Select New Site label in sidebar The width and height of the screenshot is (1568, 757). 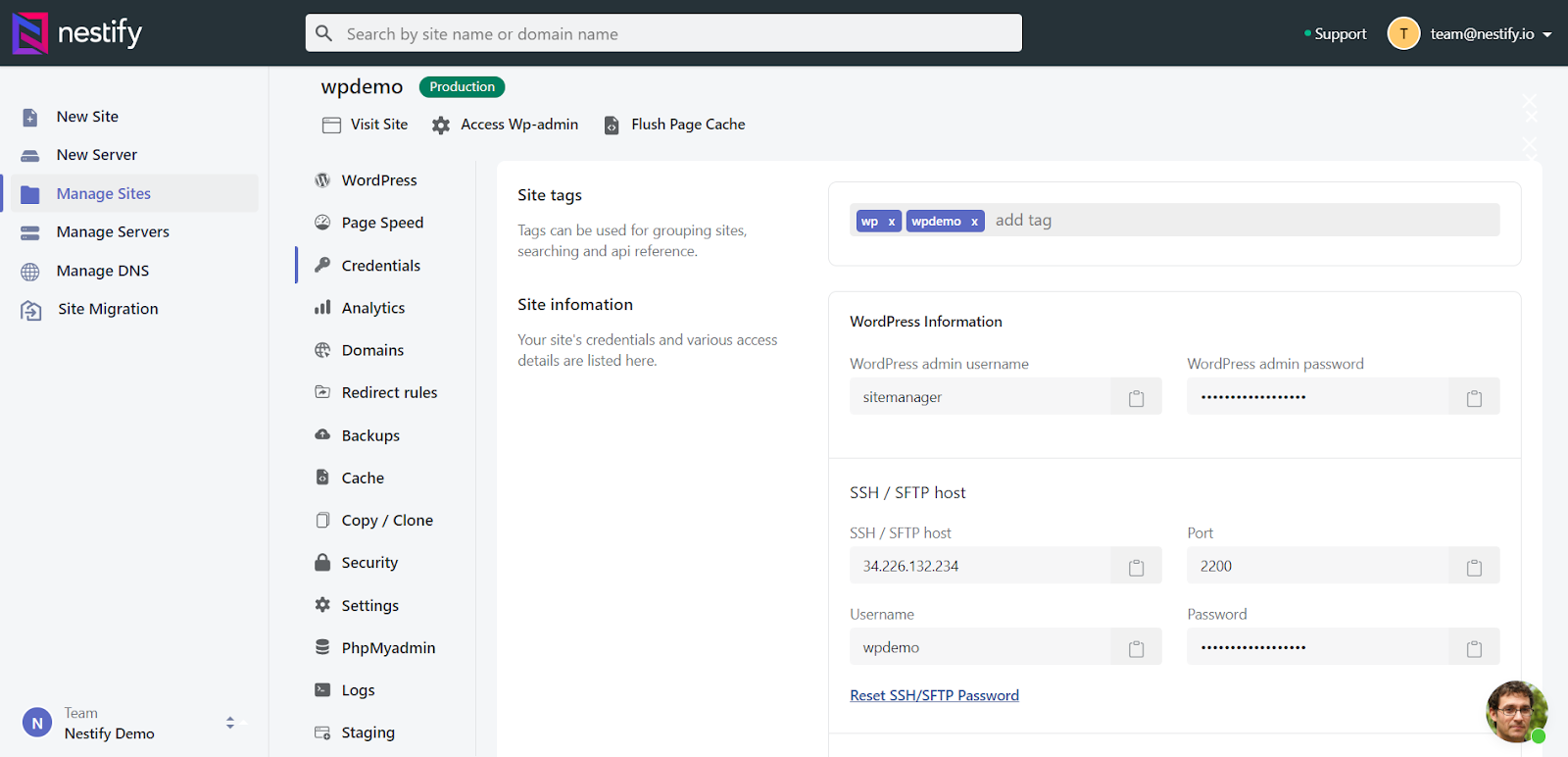tap(87, 117)
